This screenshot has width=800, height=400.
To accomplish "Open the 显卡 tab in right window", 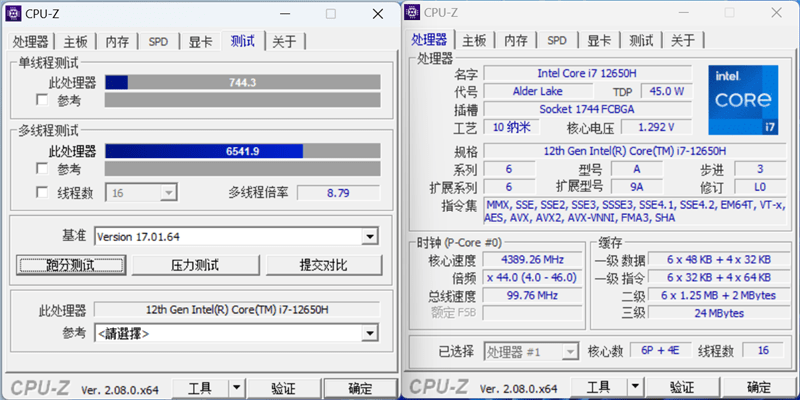I will (598, 41).
